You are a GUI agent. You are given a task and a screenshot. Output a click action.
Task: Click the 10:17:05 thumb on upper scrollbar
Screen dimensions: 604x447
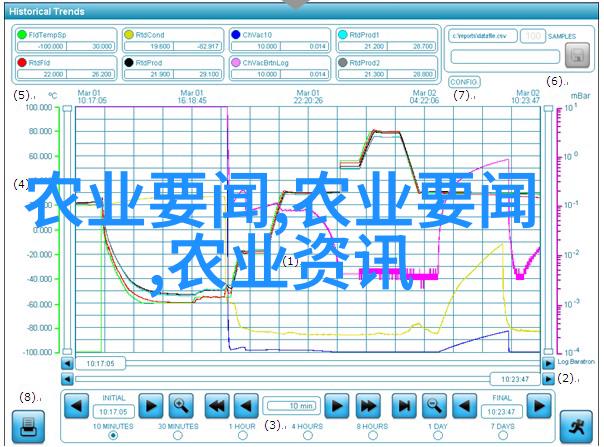point(100,363)
